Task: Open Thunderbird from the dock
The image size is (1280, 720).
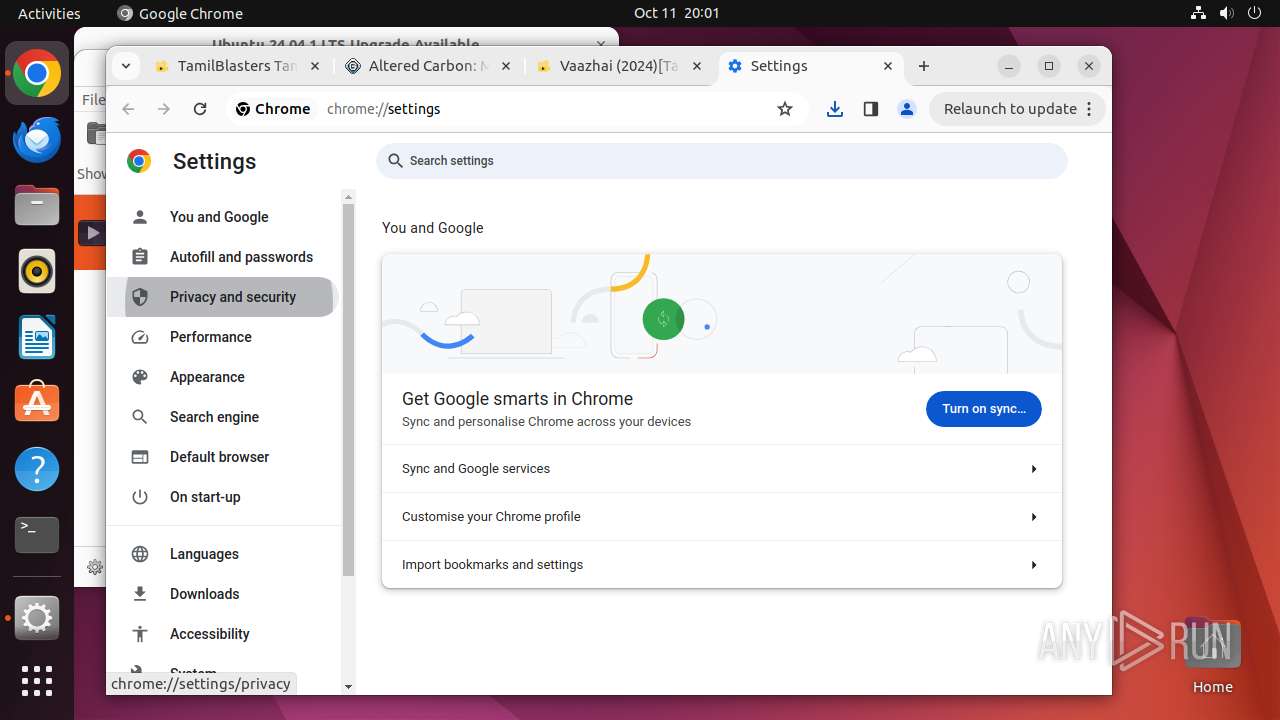Action: (x=37, y=139)
